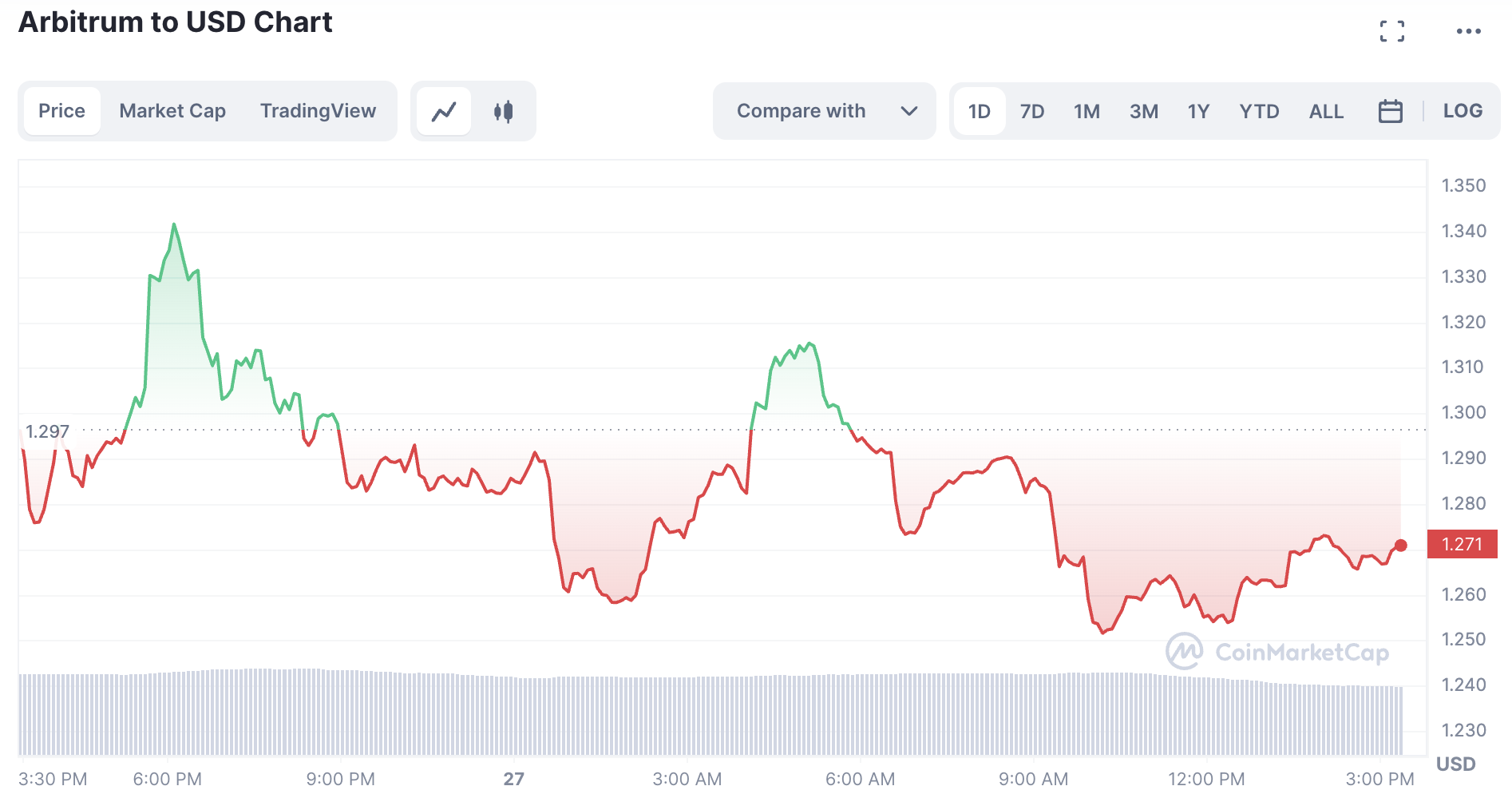Switch to the TradingView tab
This screenshot has height=794, width=1512.
pyautogui.click(x=318, y=111)
